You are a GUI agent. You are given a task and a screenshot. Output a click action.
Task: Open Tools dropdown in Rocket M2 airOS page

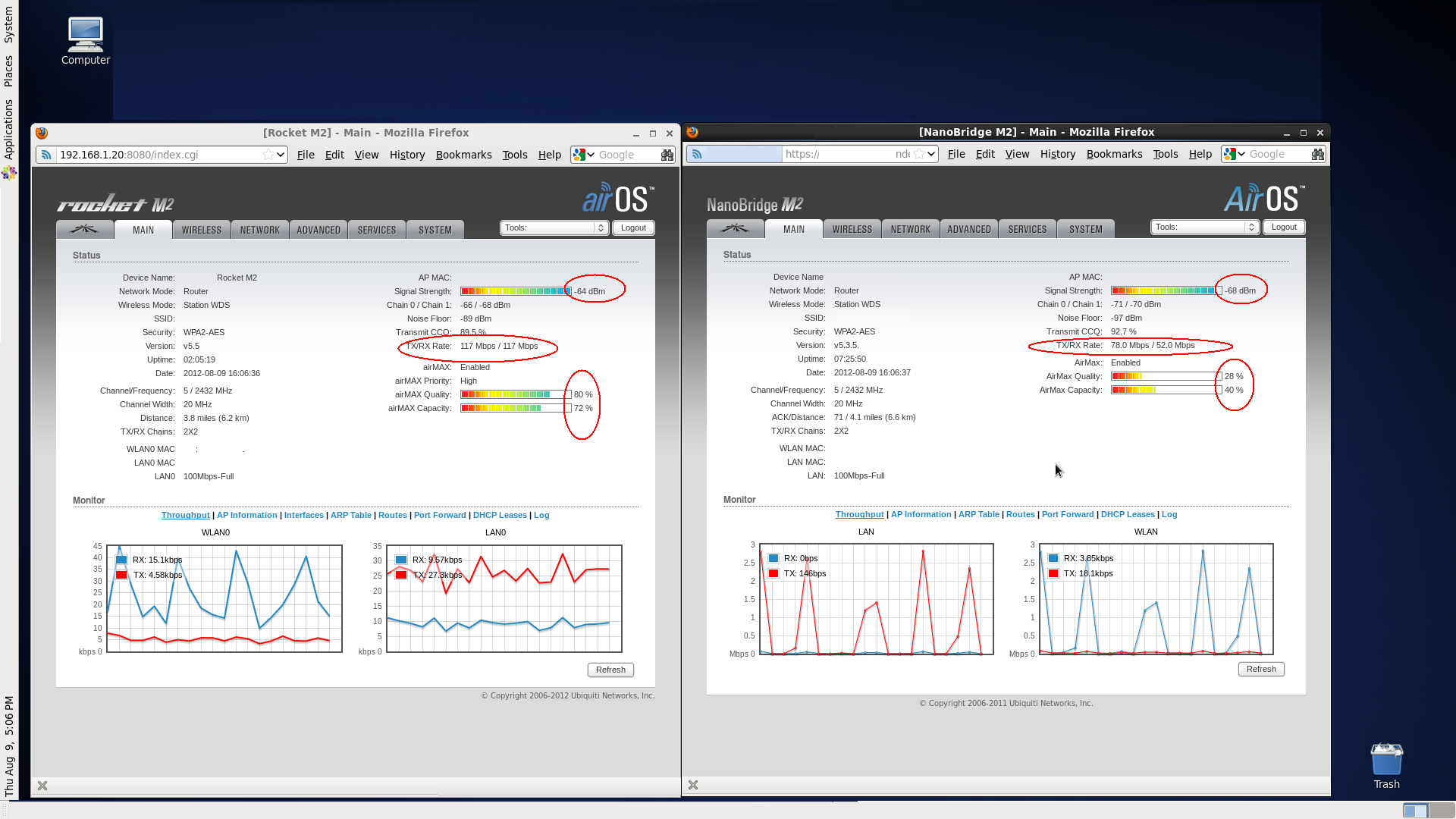coord(554,227)
